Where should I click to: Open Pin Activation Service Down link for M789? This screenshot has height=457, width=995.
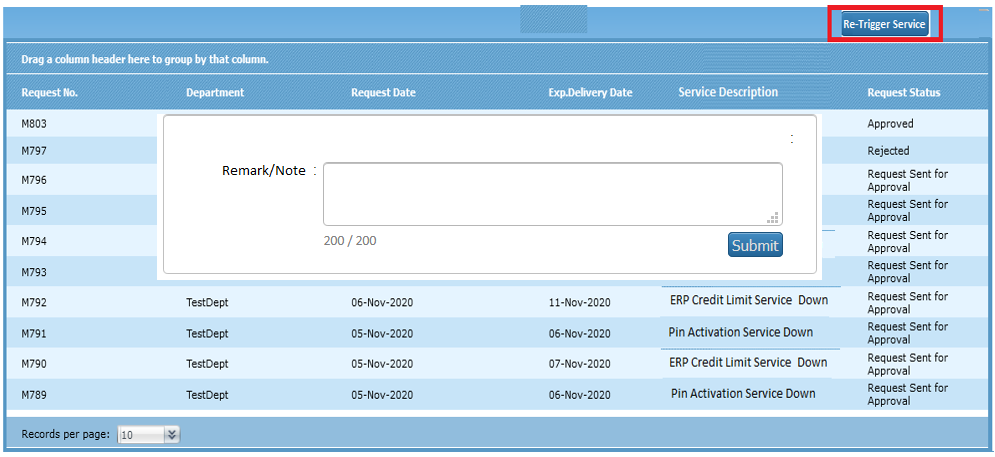click(743, 393)
